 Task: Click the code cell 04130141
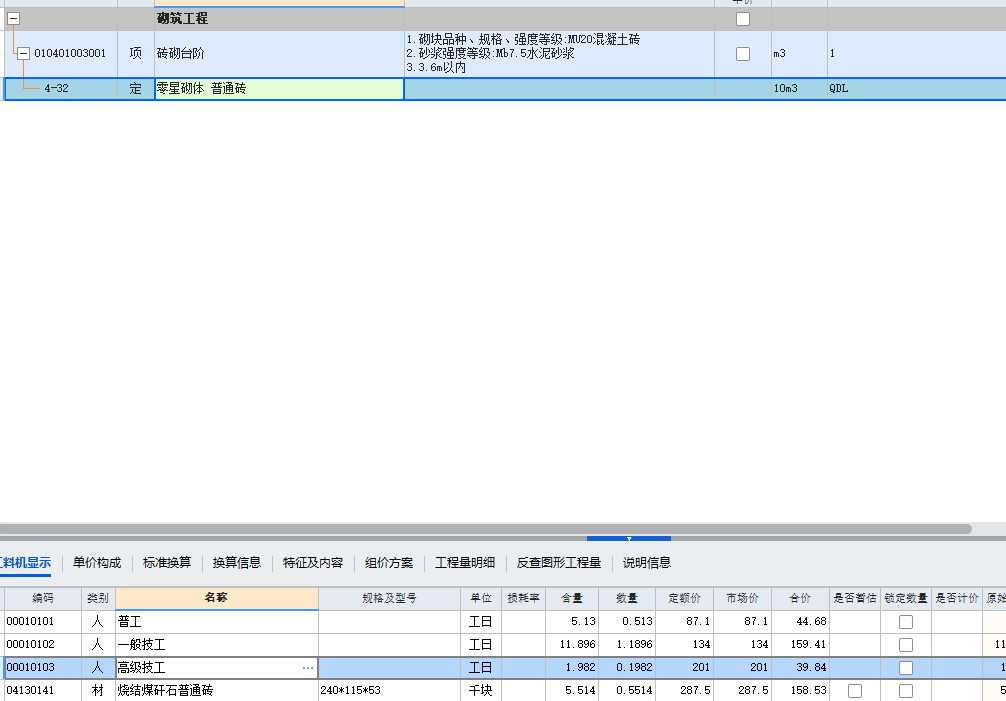[43, 691]
